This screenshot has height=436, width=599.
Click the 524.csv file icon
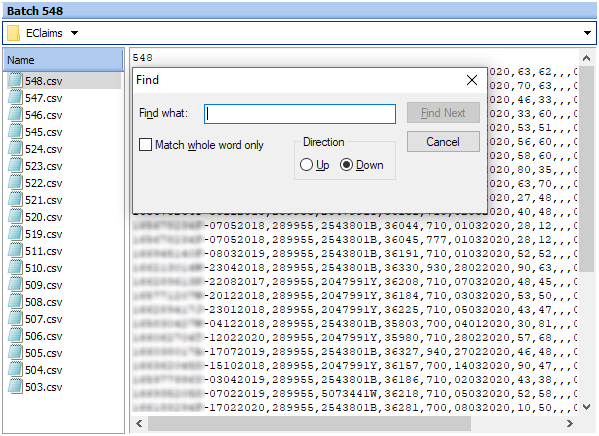tap(15, 149)
